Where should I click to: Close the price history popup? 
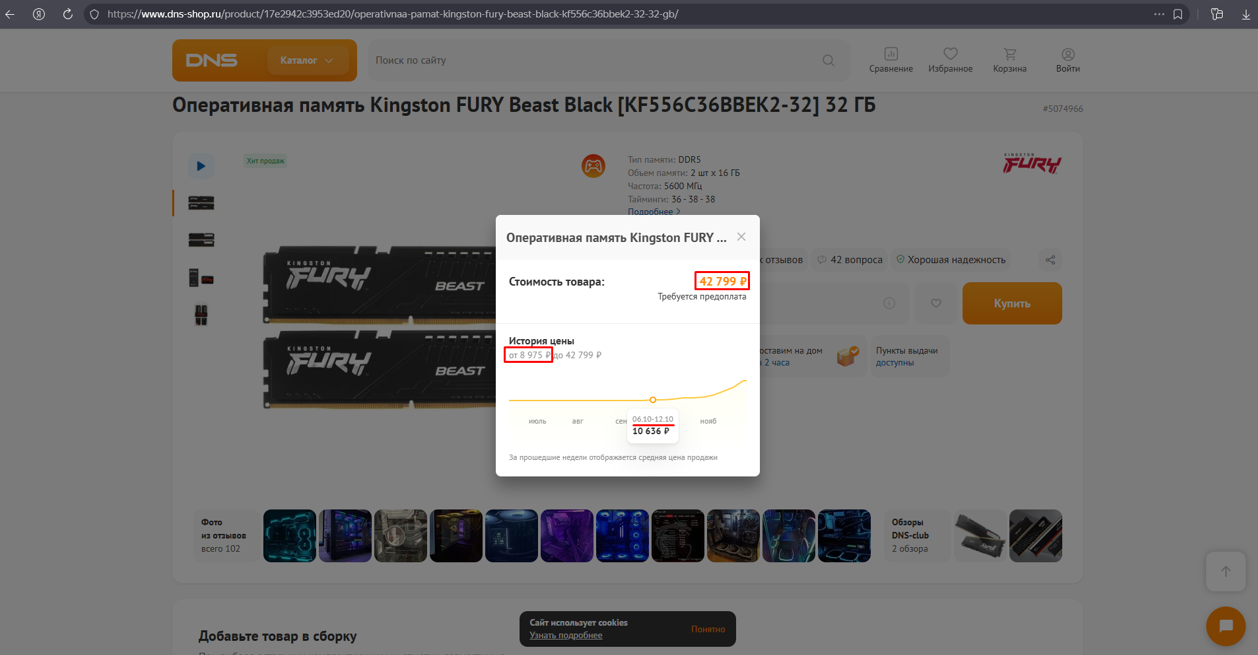click(741, 237)
